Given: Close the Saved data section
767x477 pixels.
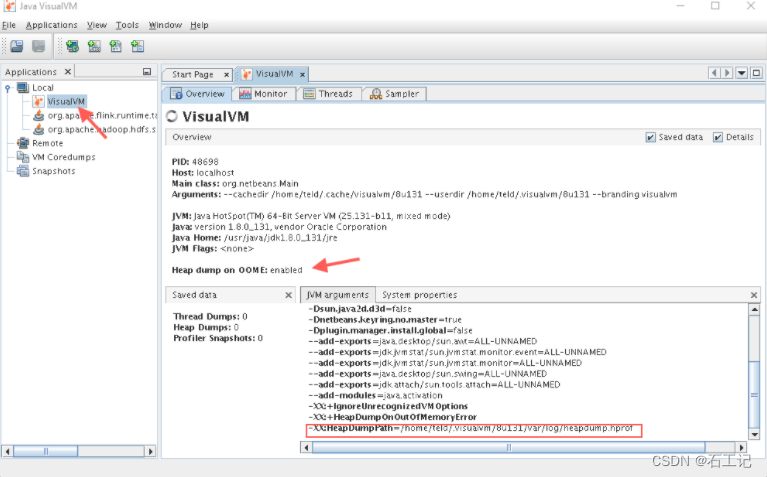Looking at the screenshot, I should [x=289, y=295].
